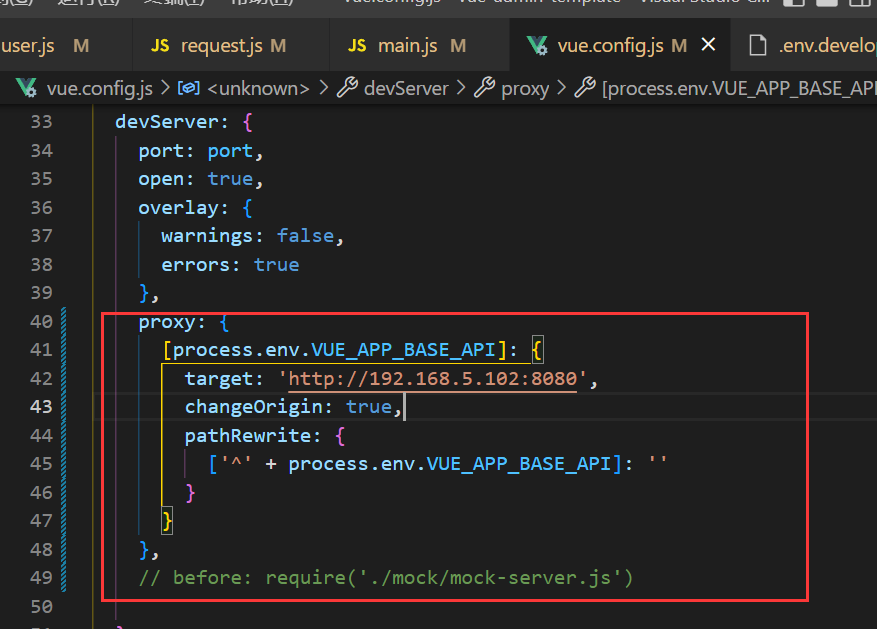Click the http://192.168.5.102:8080 target URL
The height and width of the screenshot is (629, 877).
point(432,379)
